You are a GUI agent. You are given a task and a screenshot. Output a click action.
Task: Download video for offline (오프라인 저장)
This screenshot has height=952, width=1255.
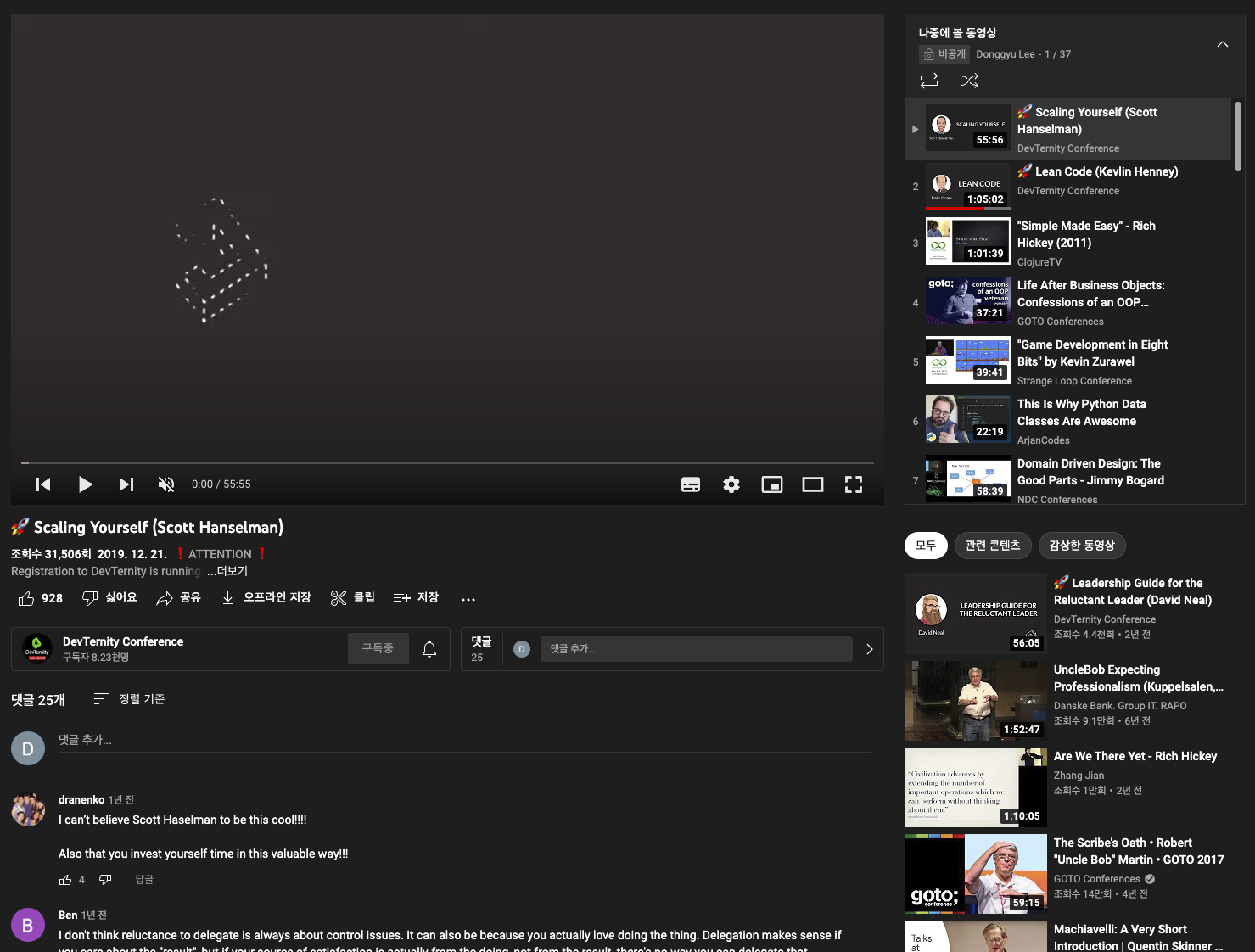(266, 598)
